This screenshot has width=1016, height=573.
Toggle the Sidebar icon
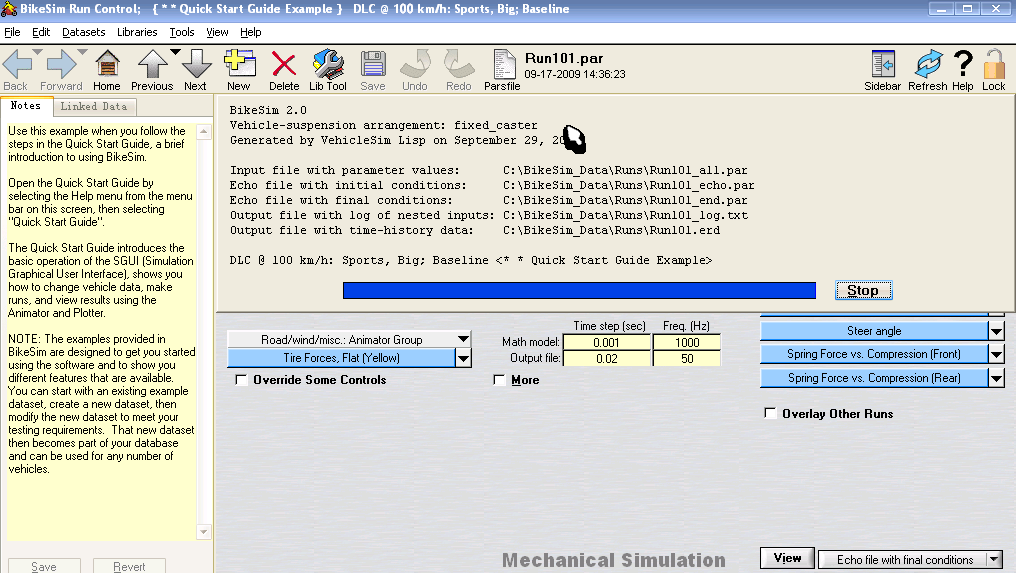point(883,64)
